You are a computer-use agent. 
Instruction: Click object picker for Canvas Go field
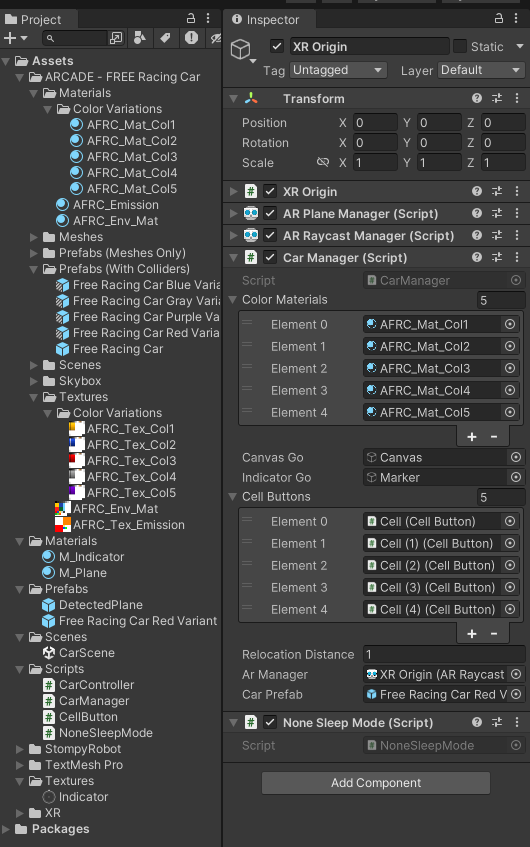[x=516, y=457]
